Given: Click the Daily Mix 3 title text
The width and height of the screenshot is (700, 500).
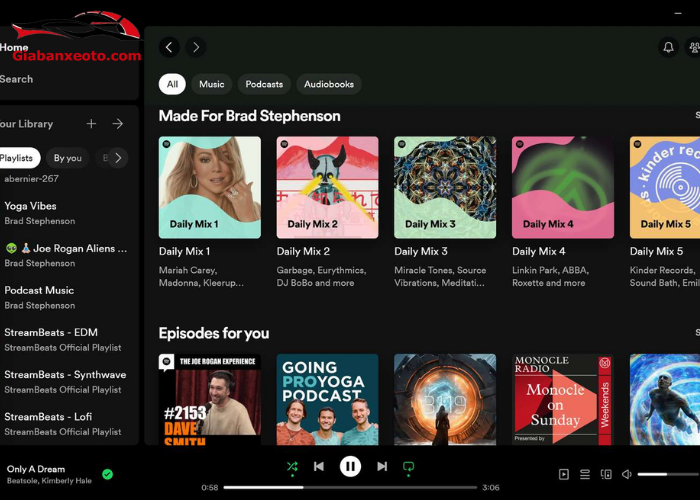Looking at the screenshot, I should 421,251.
